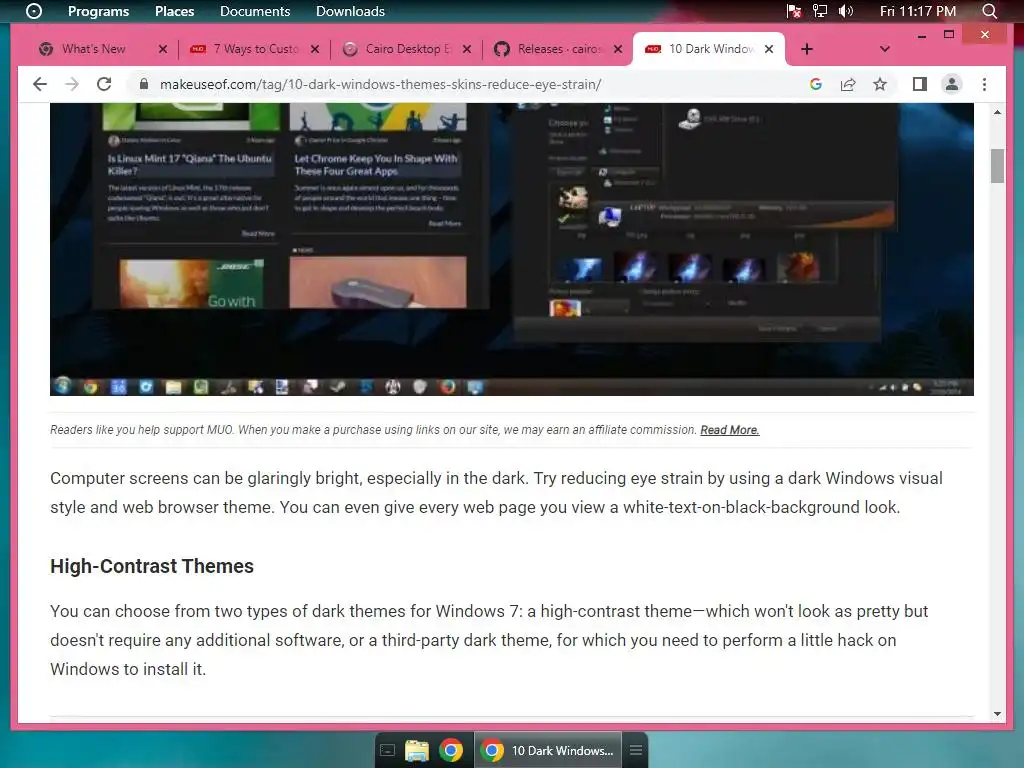View site information padlock icon
This screenshot has height=768, width=1024.
coord(144,84)
